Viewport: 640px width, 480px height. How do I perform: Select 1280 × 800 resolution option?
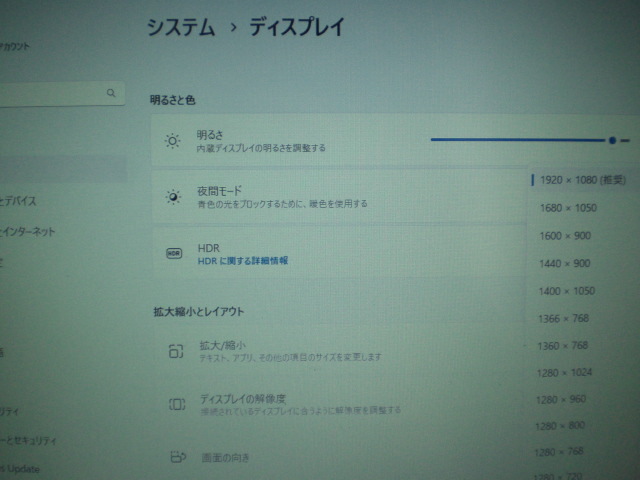(560, 426)
